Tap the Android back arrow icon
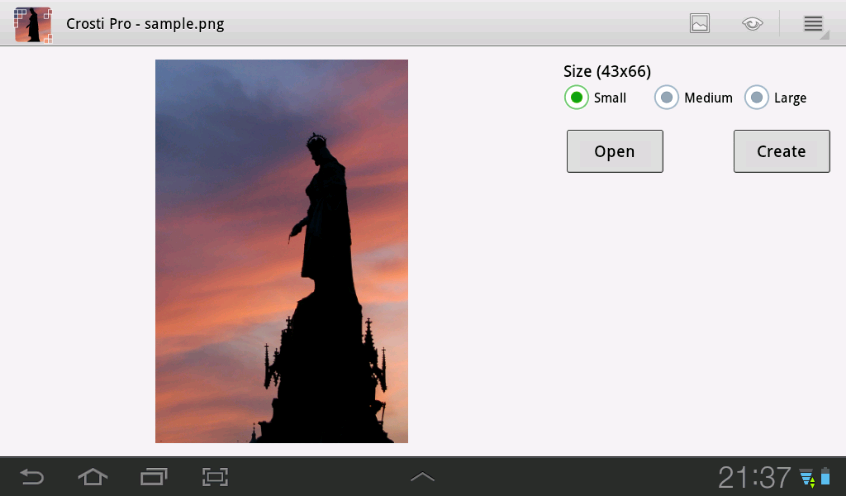Viewport: 846px width, 496px height. (x=32, y=477)
